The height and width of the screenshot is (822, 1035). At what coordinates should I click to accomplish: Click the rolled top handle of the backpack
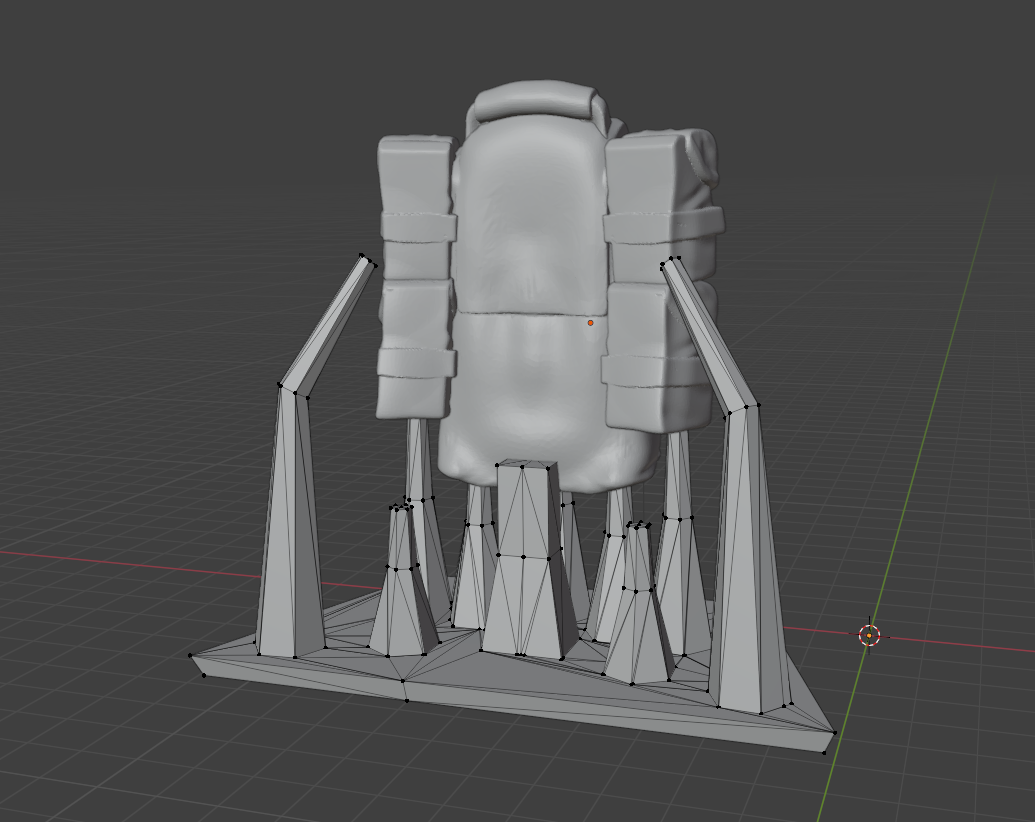[536, 101]
